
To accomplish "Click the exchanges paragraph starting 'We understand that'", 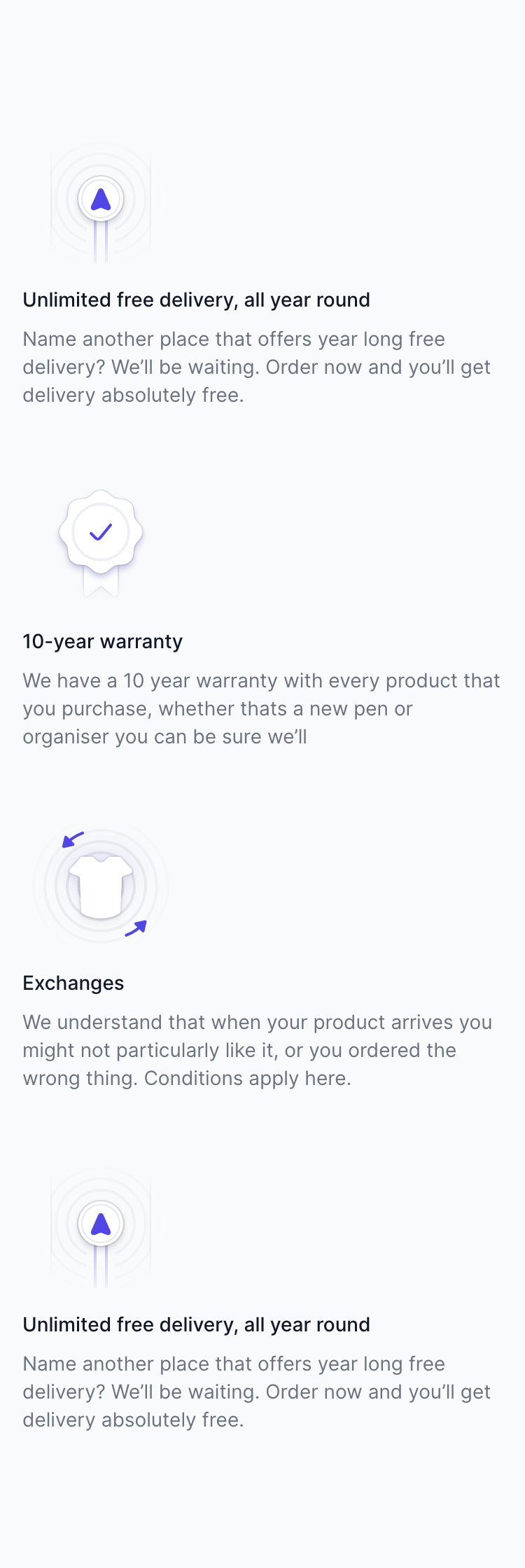I will (257, 1050).
